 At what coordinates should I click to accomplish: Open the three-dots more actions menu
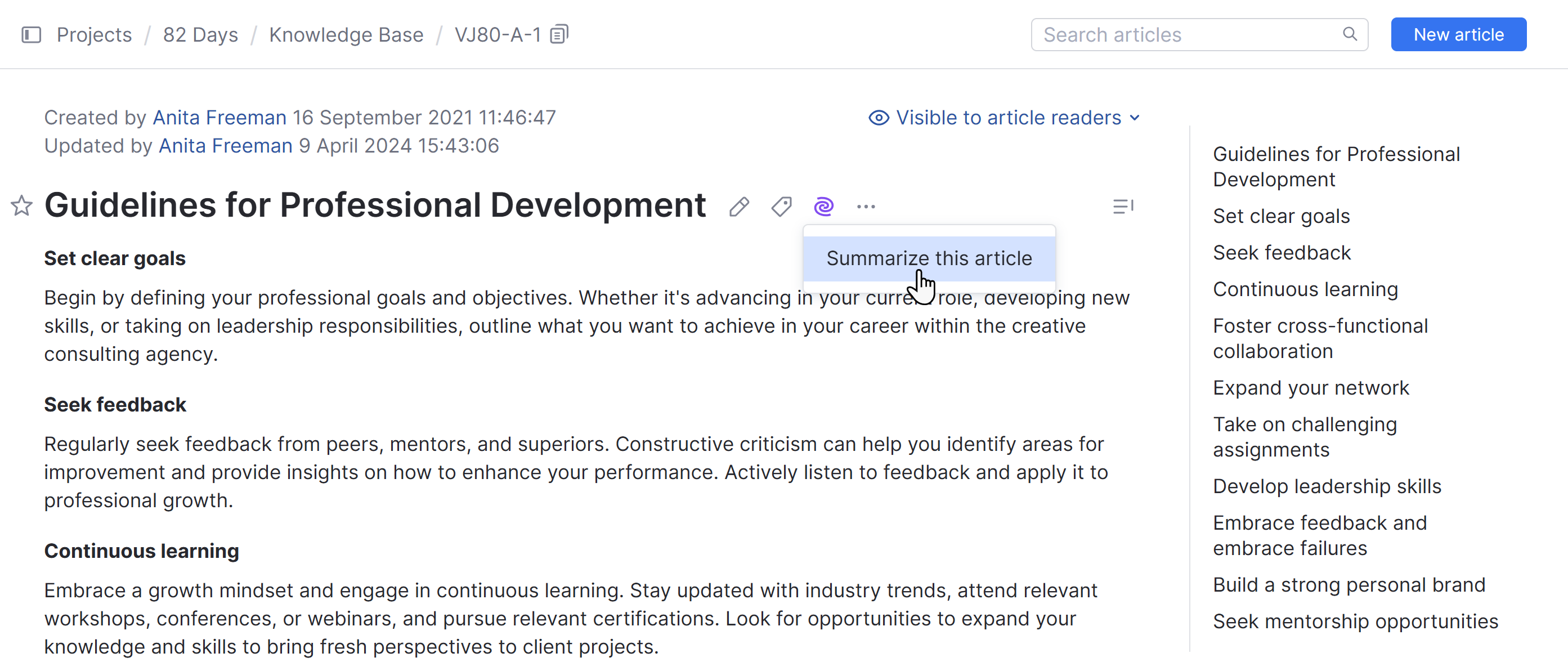(x=866, y=207)
